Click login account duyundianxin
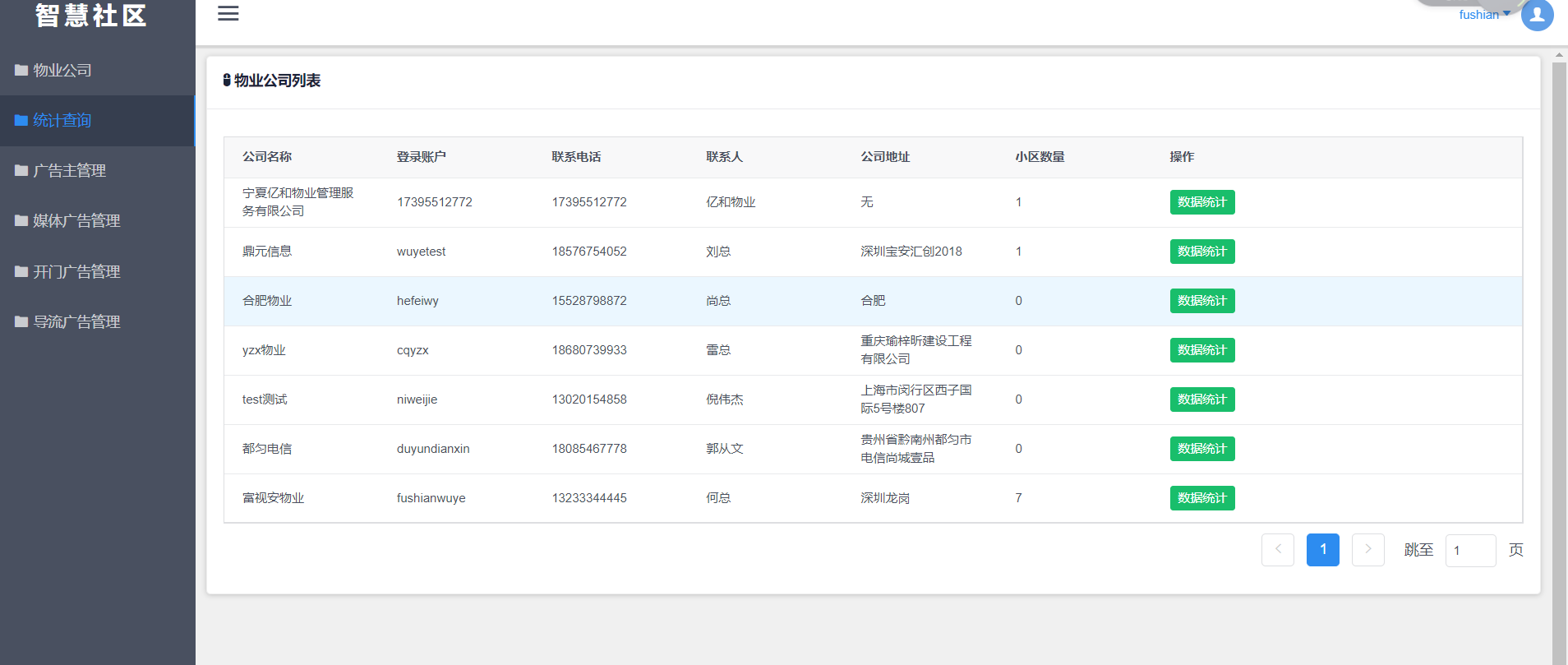Image resolution: width=1568 pixels, height=665 pixels. pos(433,449)
